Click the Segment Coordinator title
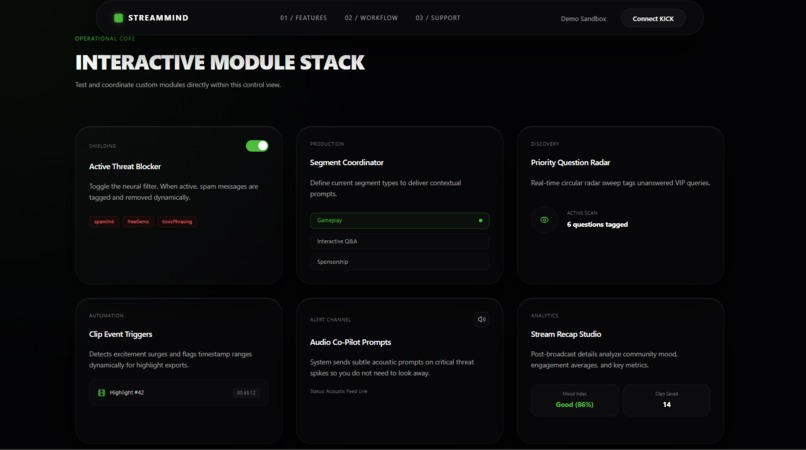Image resolution: width=806 pixels, height=450 pixels. 346,163
